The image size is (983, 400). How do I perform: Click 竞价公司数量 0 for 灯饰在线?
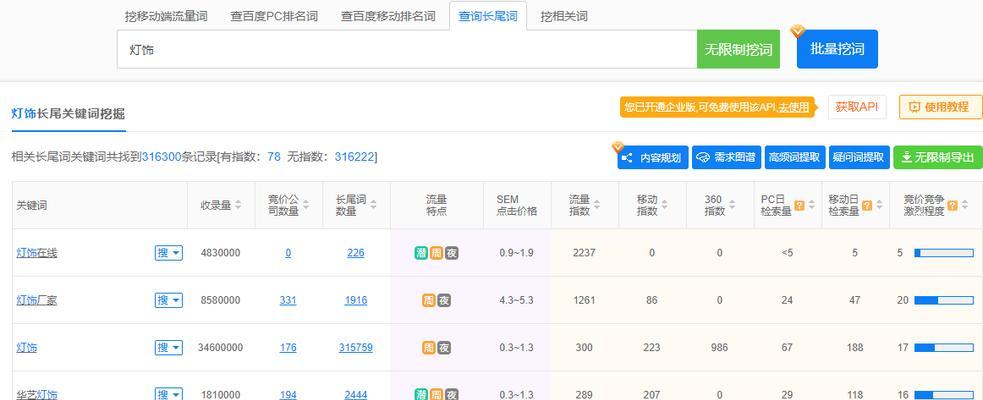[x=288, y=253]
